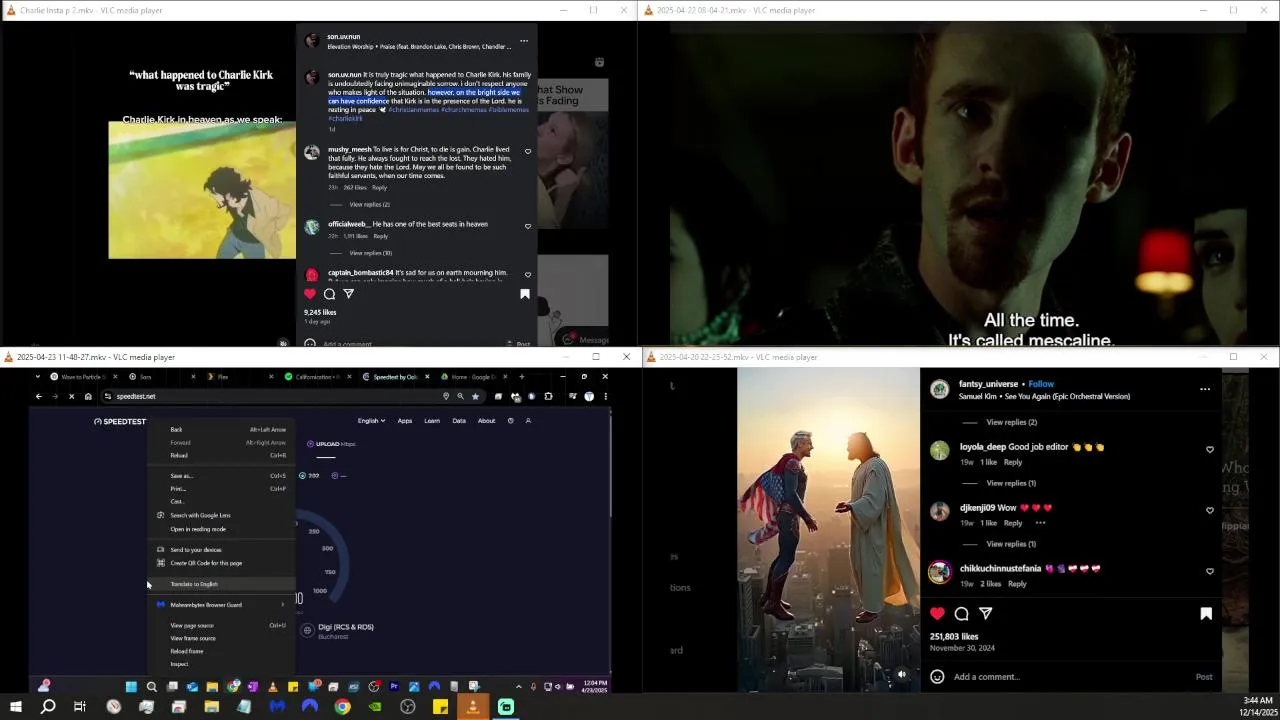Click bookmark star in speedtest address bar
This screenshot has width=1280, height=720.
point(475,396)
